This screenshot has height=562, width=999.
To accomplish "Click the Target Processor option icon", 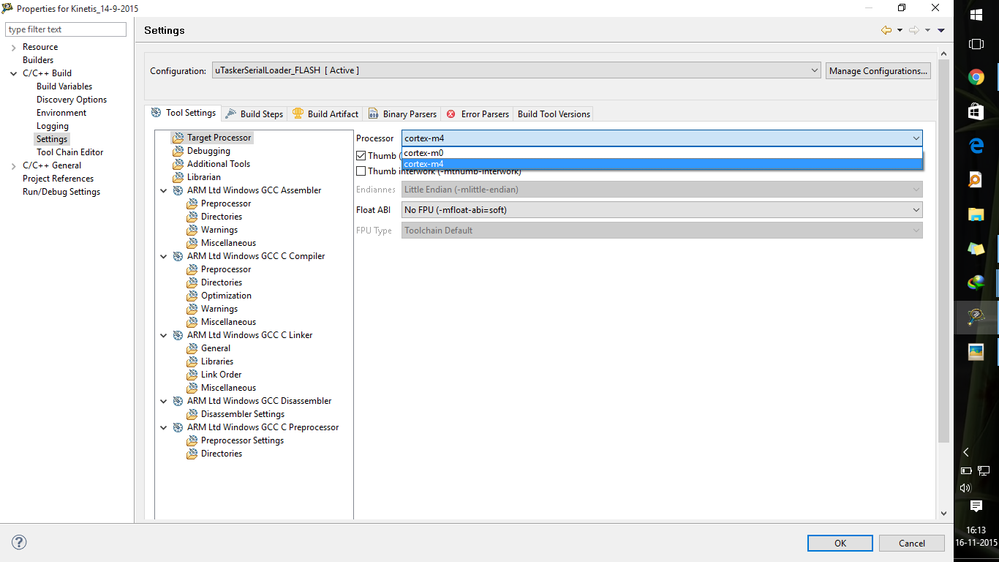I will point(178,137).
